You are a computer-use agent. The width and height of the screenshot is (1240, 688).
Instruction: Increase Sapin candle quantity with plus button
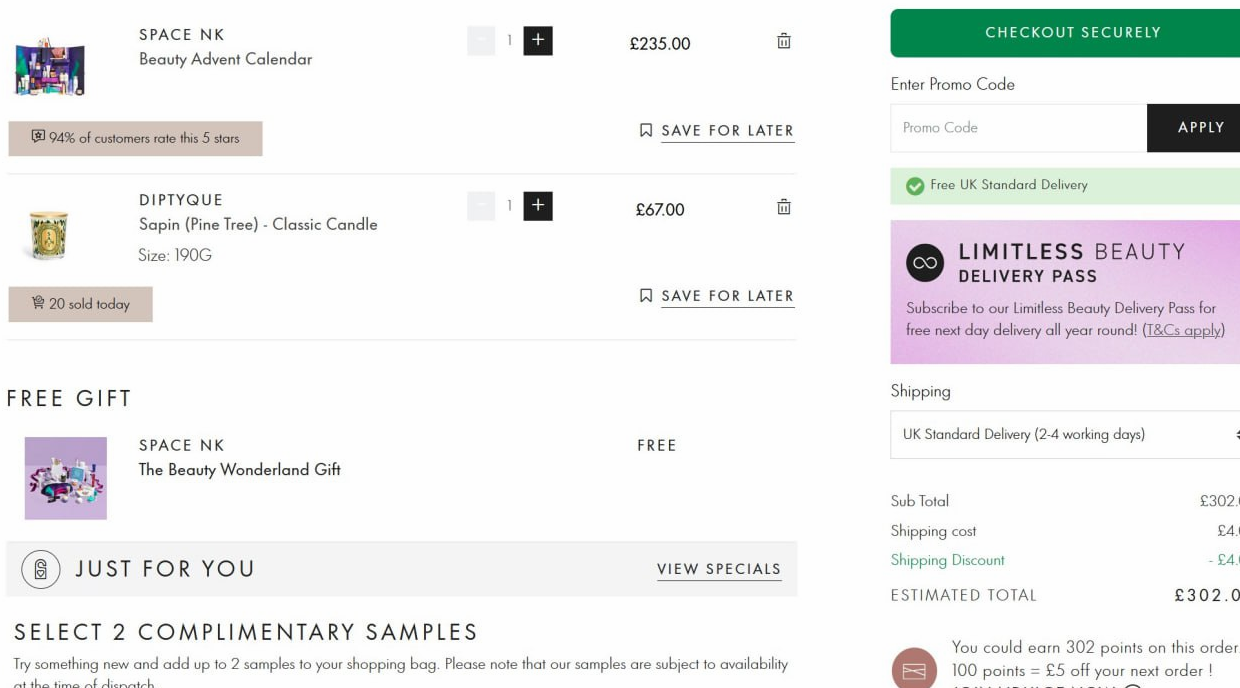pyautogui.click(x=538, y=206)
